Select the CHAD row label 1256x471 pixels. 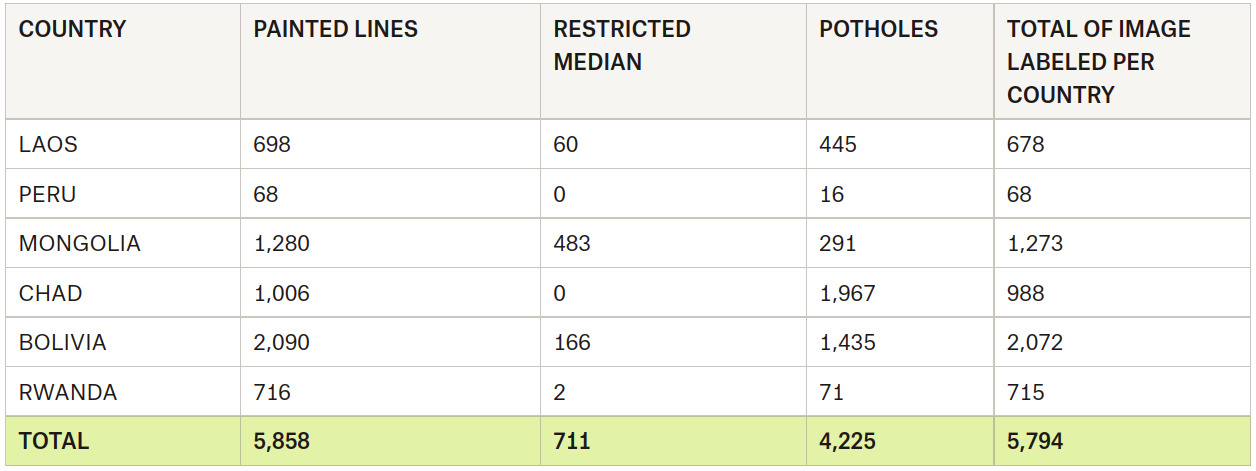click(50, 293)
